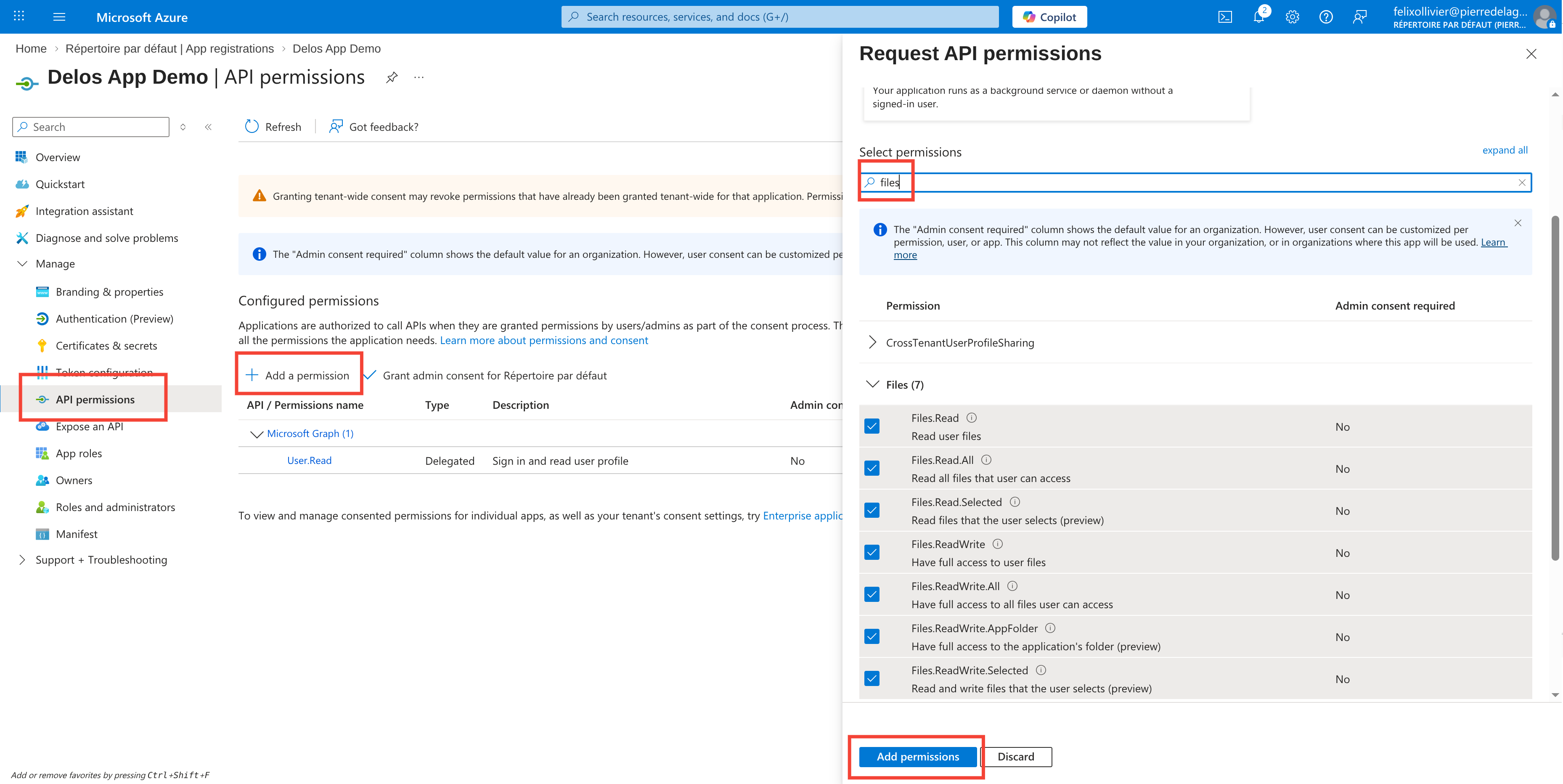Uncheck the Files.Read checkbox
Screen dimensions: 1563x784
pyautogui.click(x=872, y=426)
